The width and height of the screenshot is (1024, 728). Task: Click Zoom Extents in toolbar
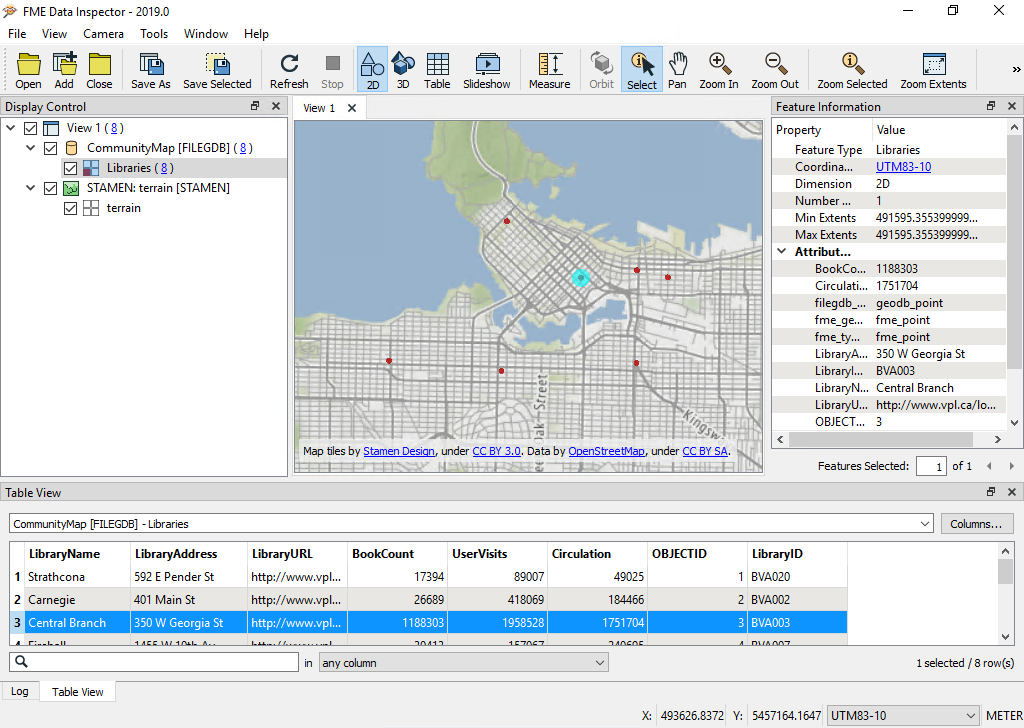pos(933,70)
